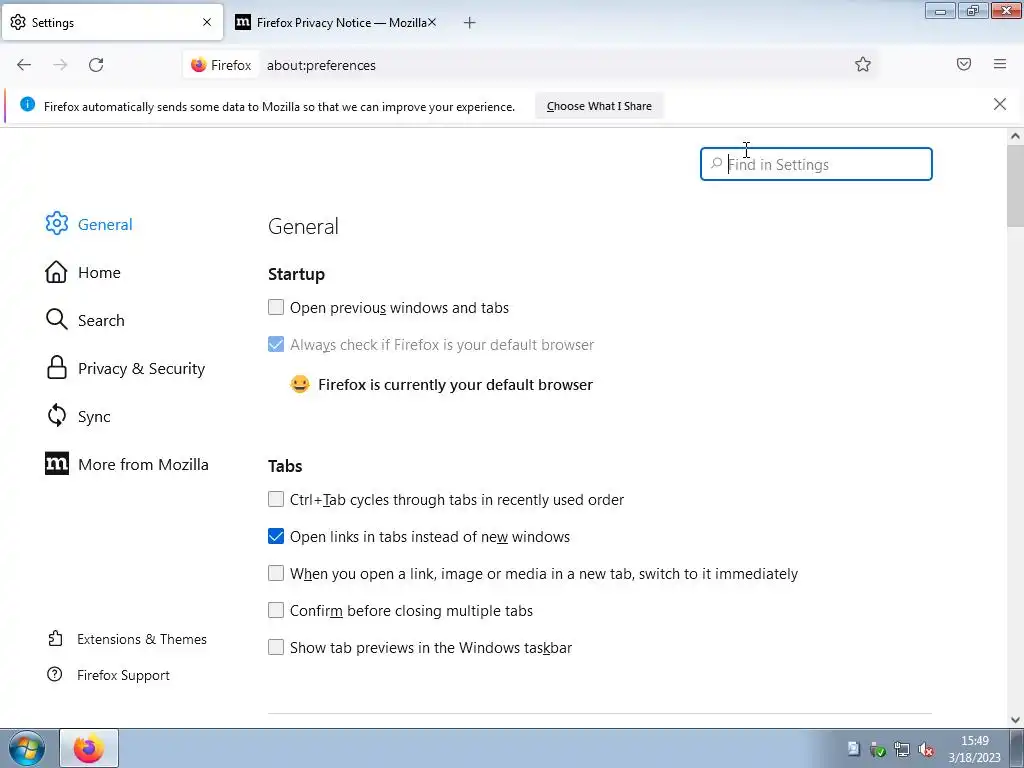Click the taskbar clock showing 15:49

pyautogui.click(x=974, y=748)
